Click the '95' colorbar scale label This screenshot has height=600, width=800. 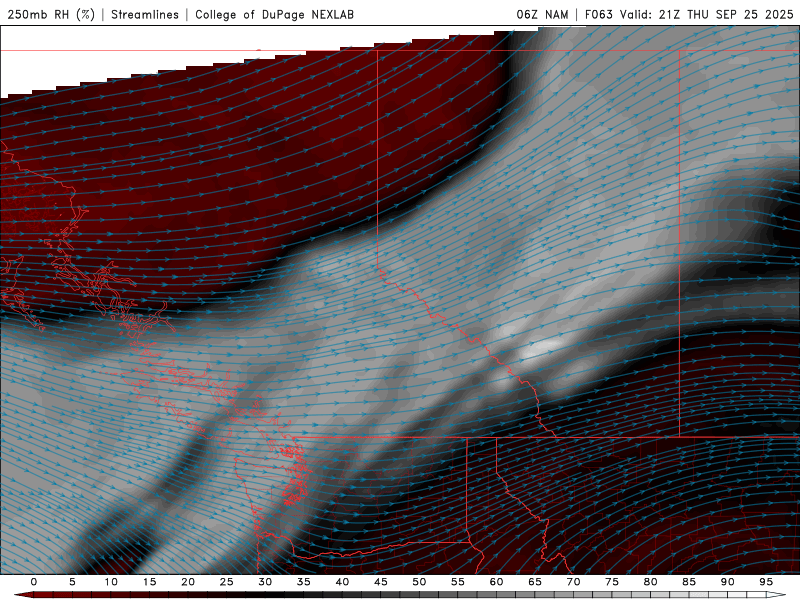pos(766,582)
